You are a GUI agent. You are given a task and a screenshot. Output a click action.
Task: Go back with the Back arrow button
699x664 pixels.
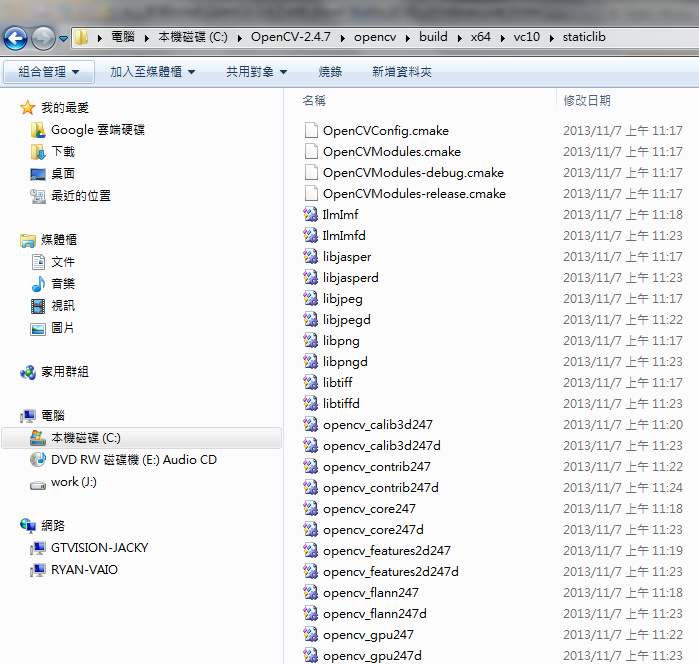(x=16, y=38)
